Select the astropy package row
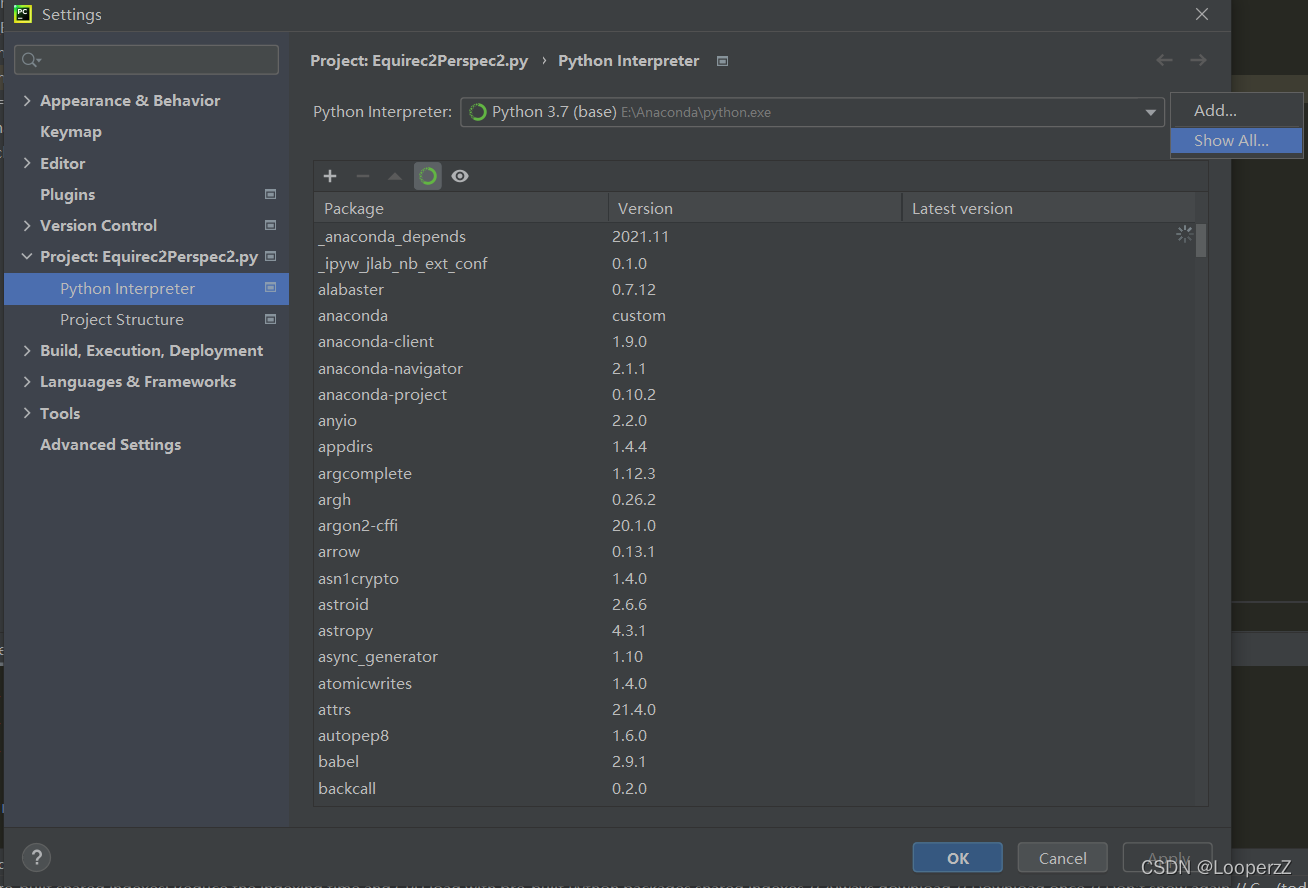This screenshot has height=888, width=1308. (x=755, y=631)
